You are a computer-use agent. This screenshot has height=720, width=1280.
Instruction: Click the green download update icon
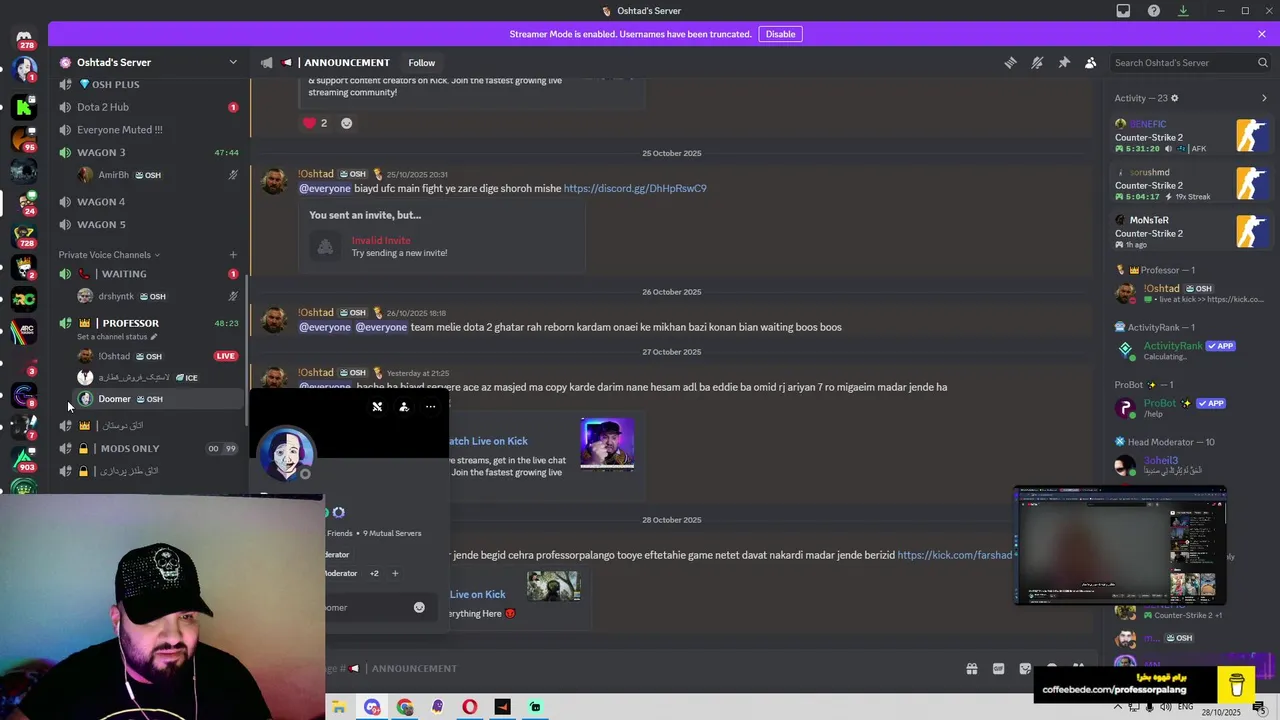(1183, 11)
